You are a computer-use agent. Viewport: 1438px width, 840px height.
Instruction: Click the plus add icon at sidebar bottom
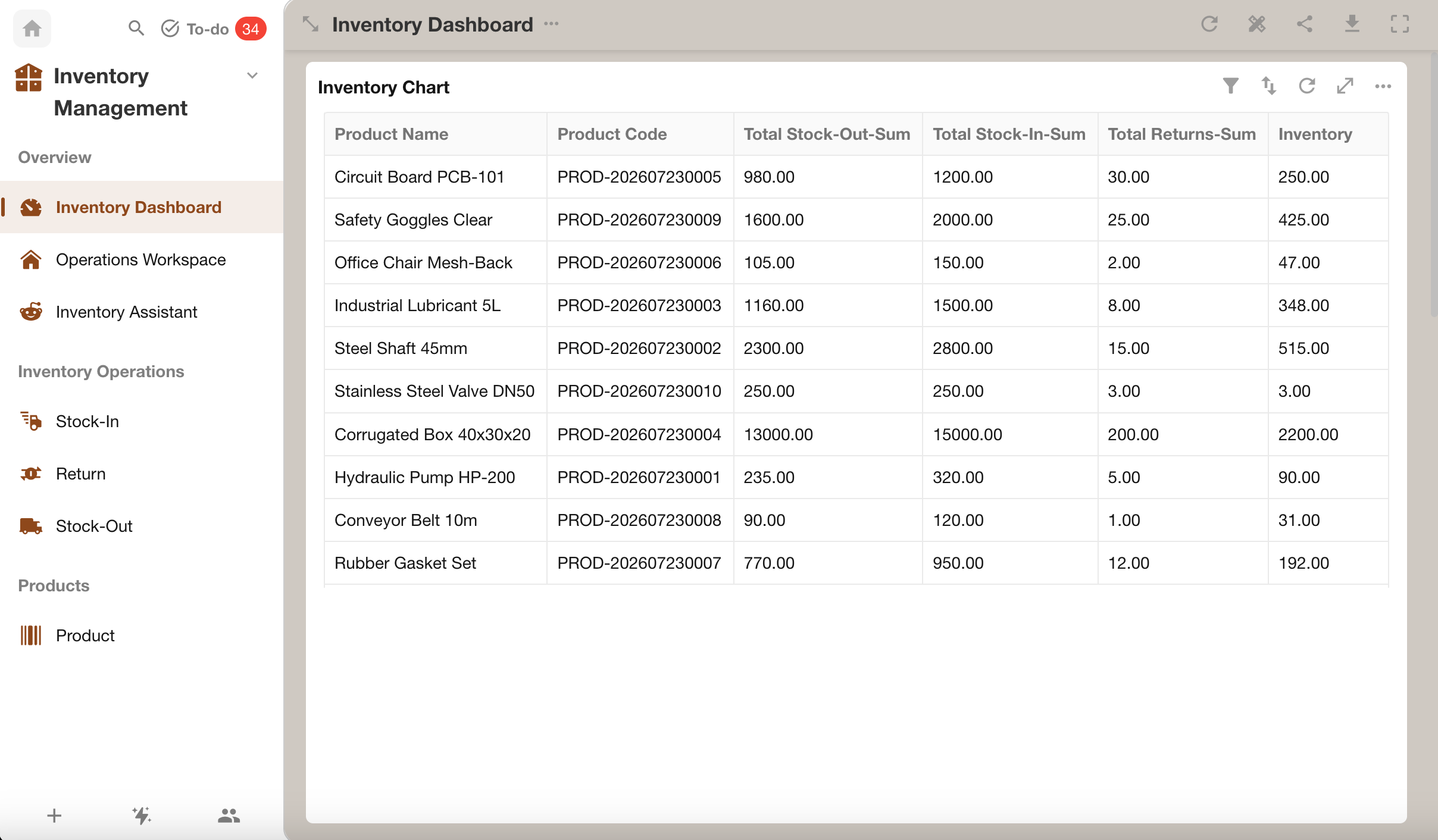point(54,816)
